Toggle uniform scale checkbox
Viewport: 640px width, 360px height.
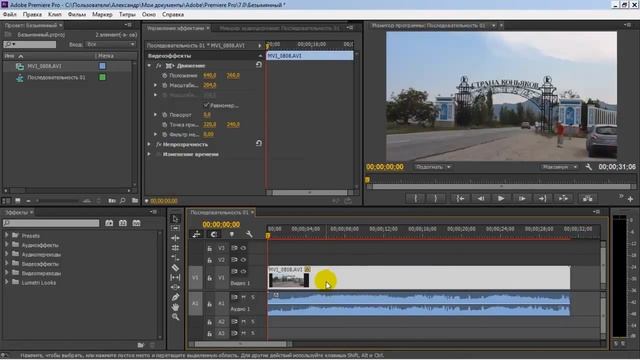(x=206, y=105)
